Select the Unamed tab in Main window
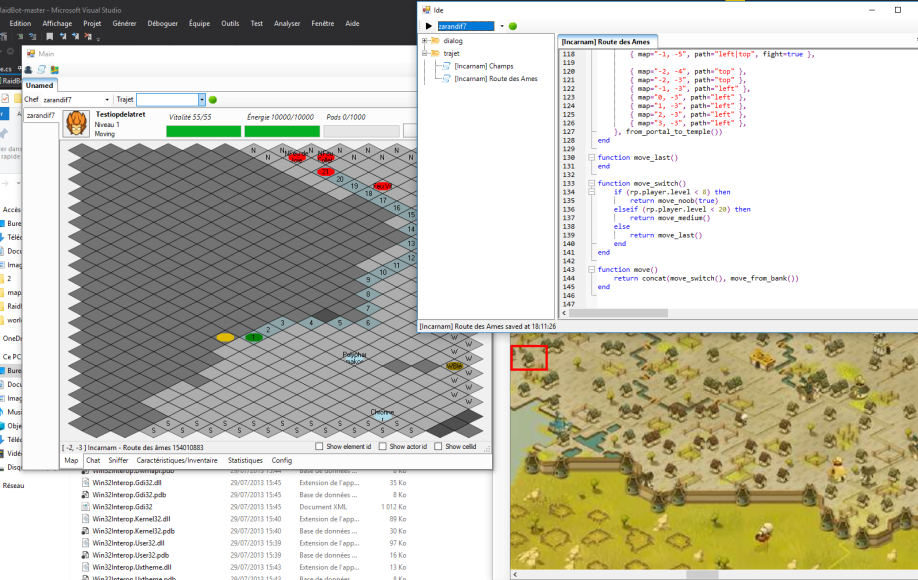Screen dimensions: 918x580 [x=39, y=85]
